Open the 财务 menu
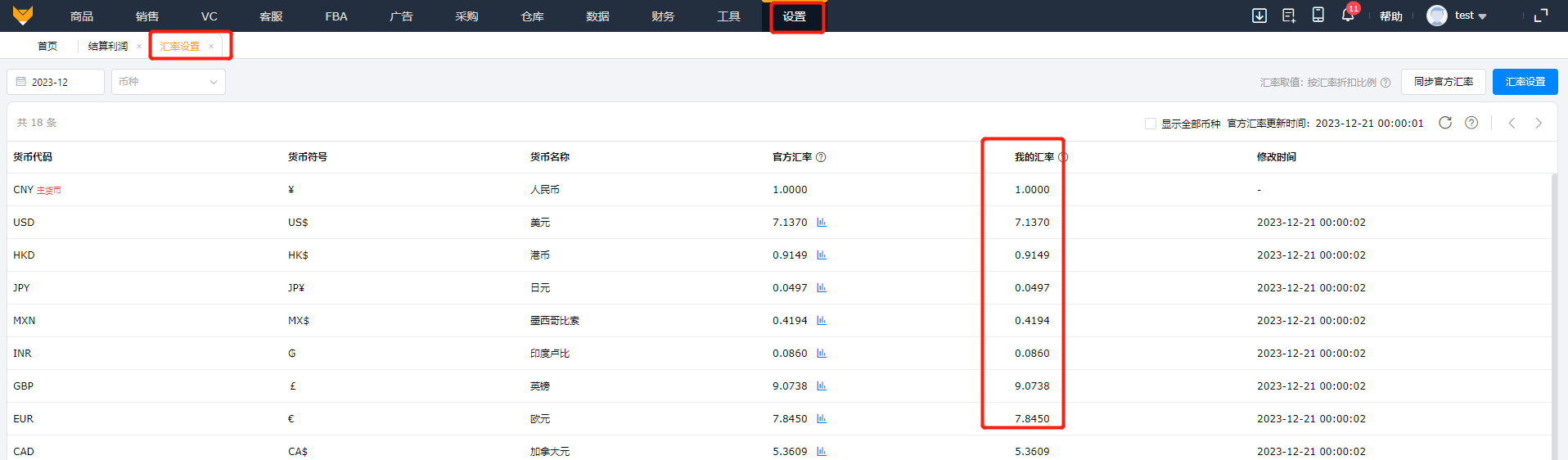The height and width of the screenshot is (460, 1568). [663, 16]
